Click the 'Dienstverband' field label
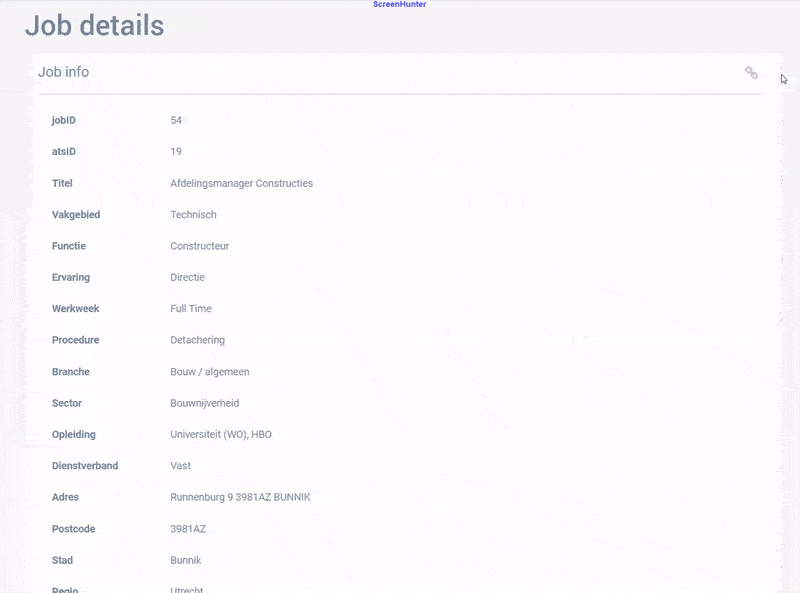This screenshot has width=800, height=593. tap(85, 466)
